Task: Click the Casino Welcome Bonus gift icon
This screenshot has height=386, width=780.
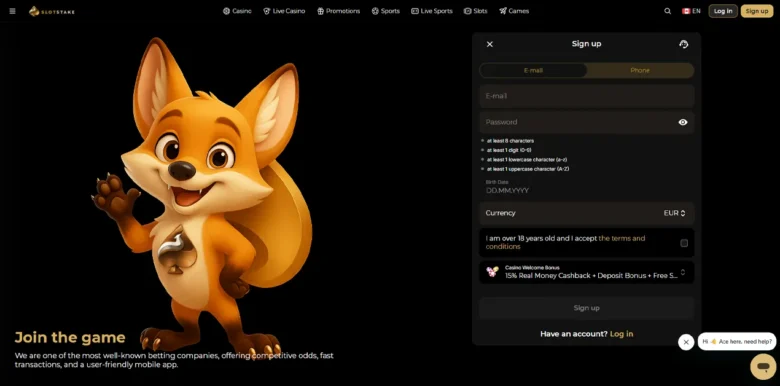Action: coord(492,272)
